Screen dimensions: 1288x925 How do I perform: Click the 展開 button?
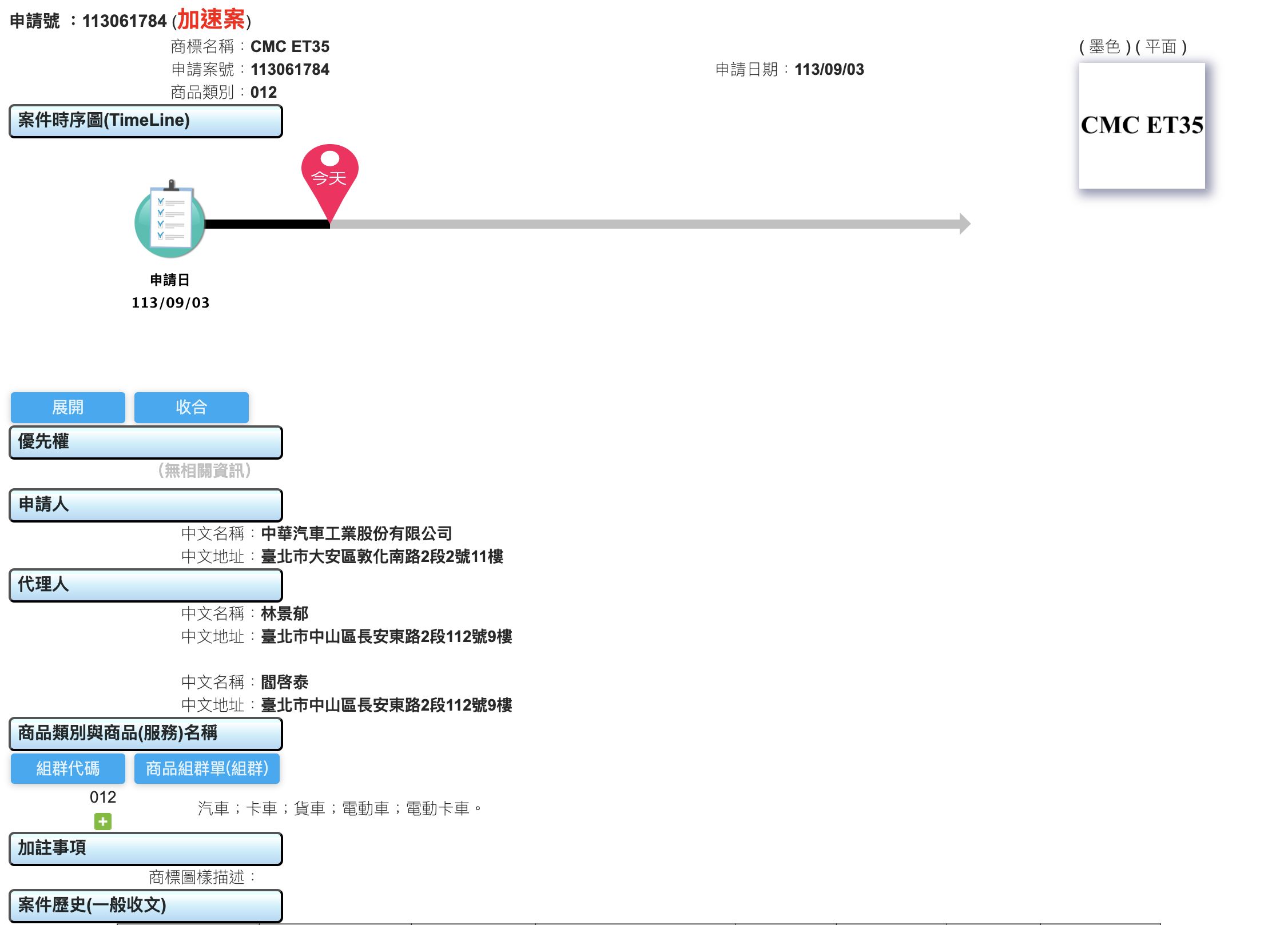(x=68, y=407)
